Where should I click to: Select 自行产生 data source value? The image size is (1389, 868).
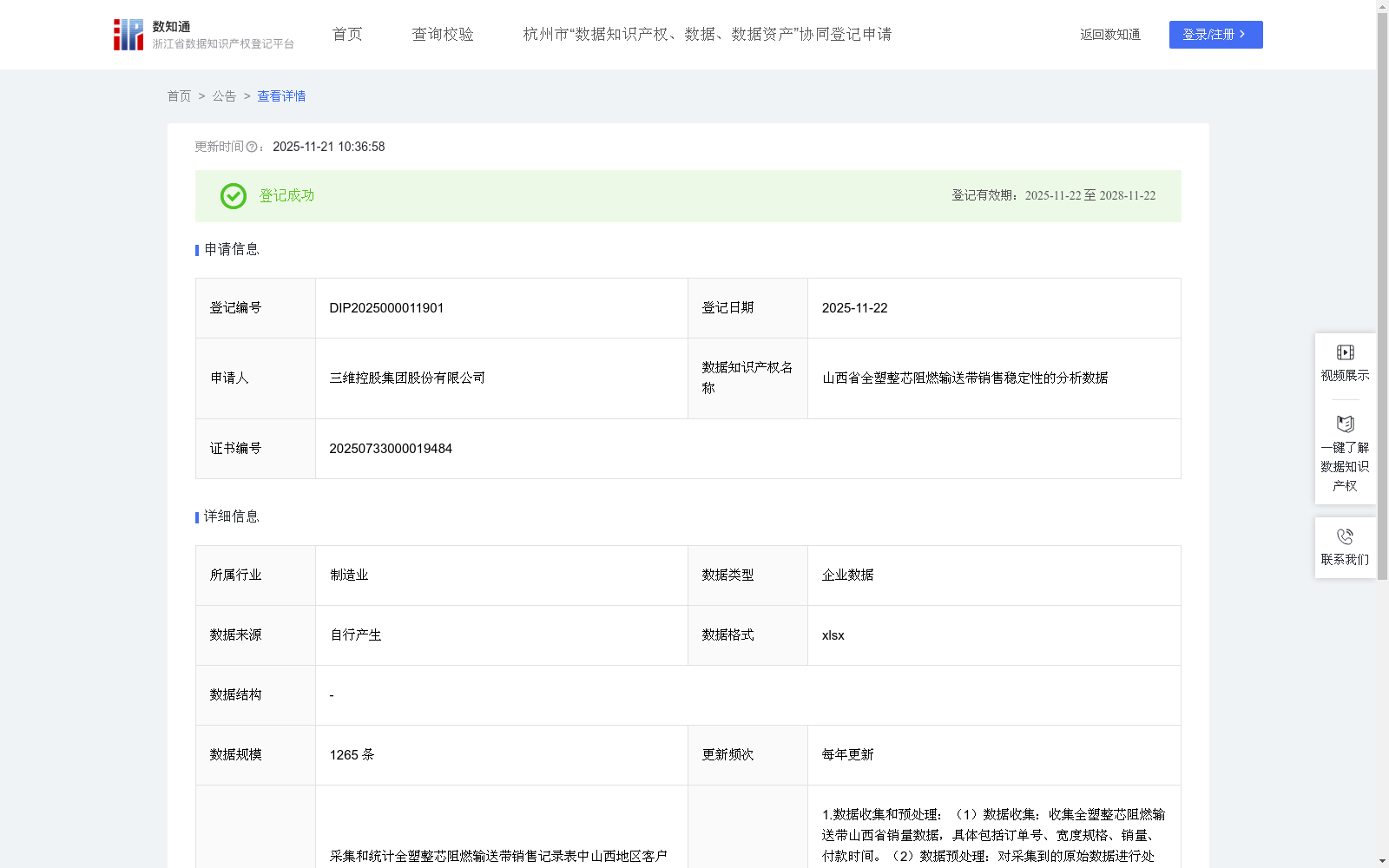pos(356,635)
